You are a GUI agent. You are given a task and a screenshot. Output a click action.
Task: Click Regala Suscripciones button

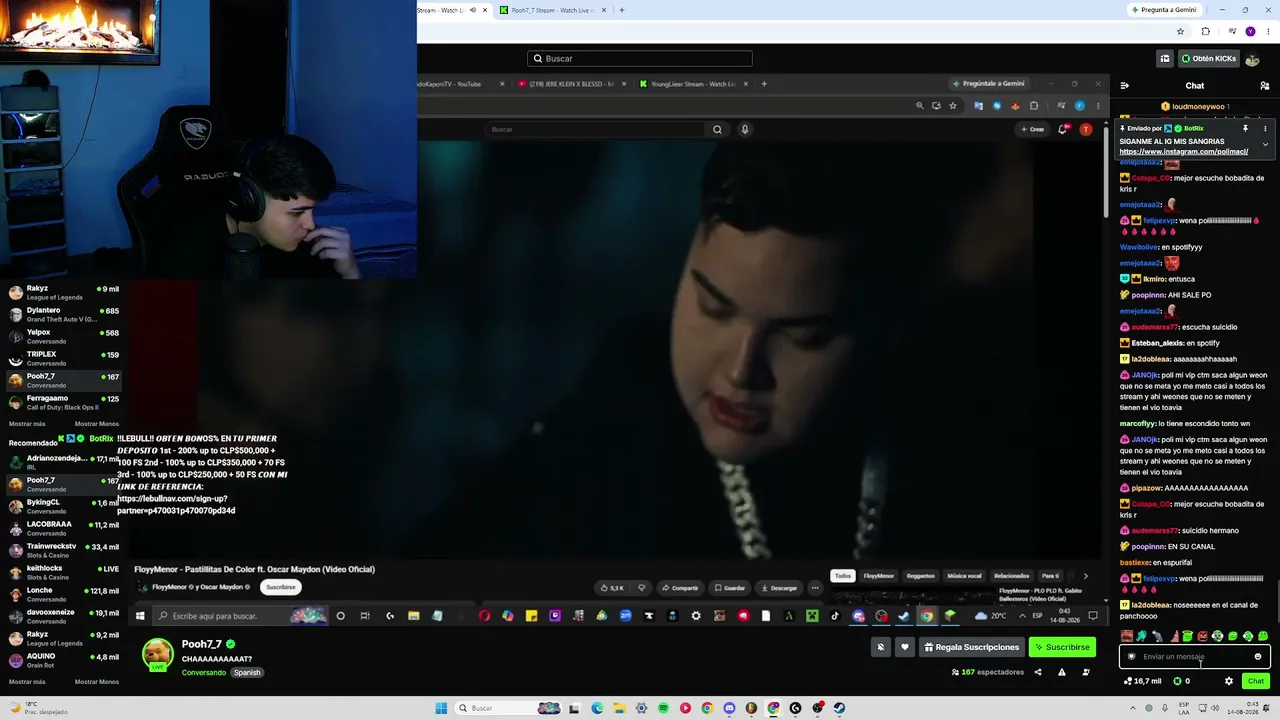[x=971, y=647]
